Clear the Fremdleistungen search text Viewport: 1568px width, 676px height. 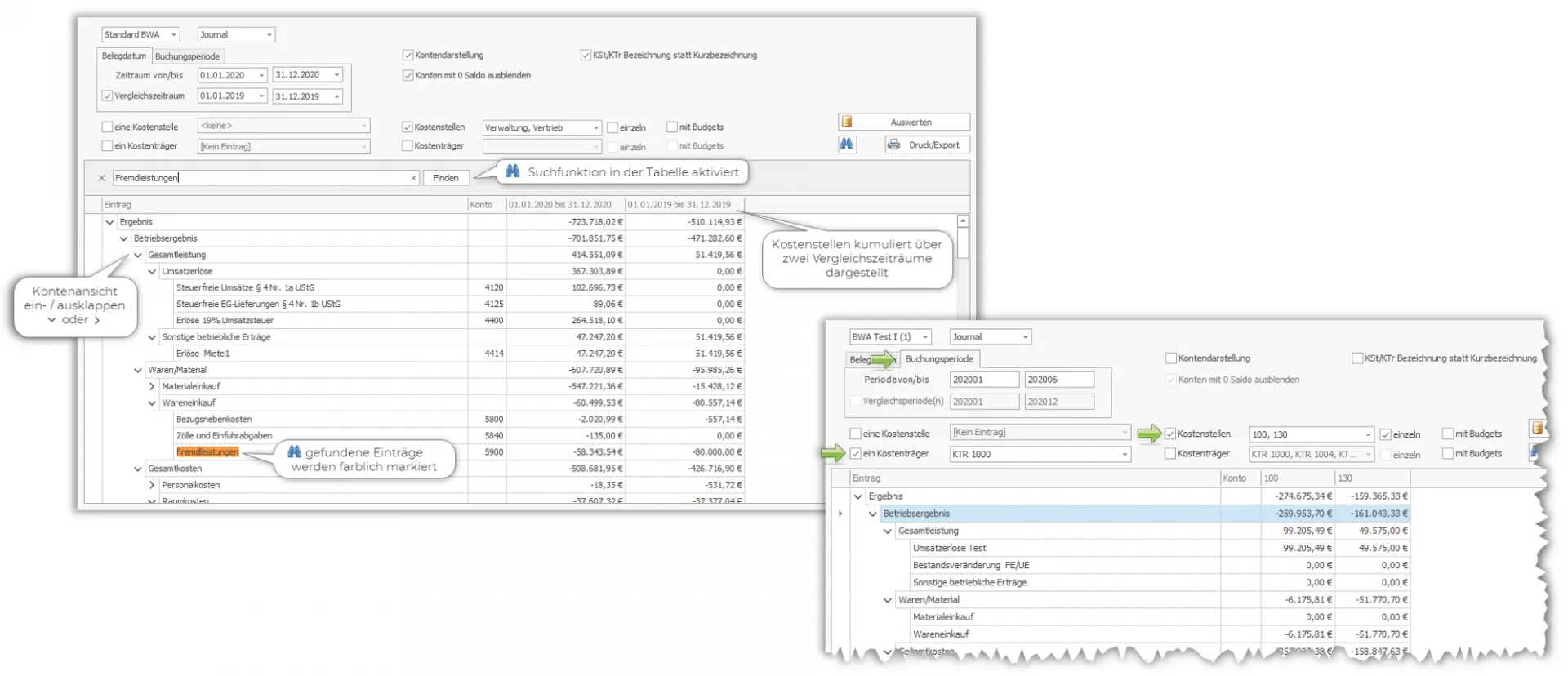pyautogui.click(x=413, y=178)
